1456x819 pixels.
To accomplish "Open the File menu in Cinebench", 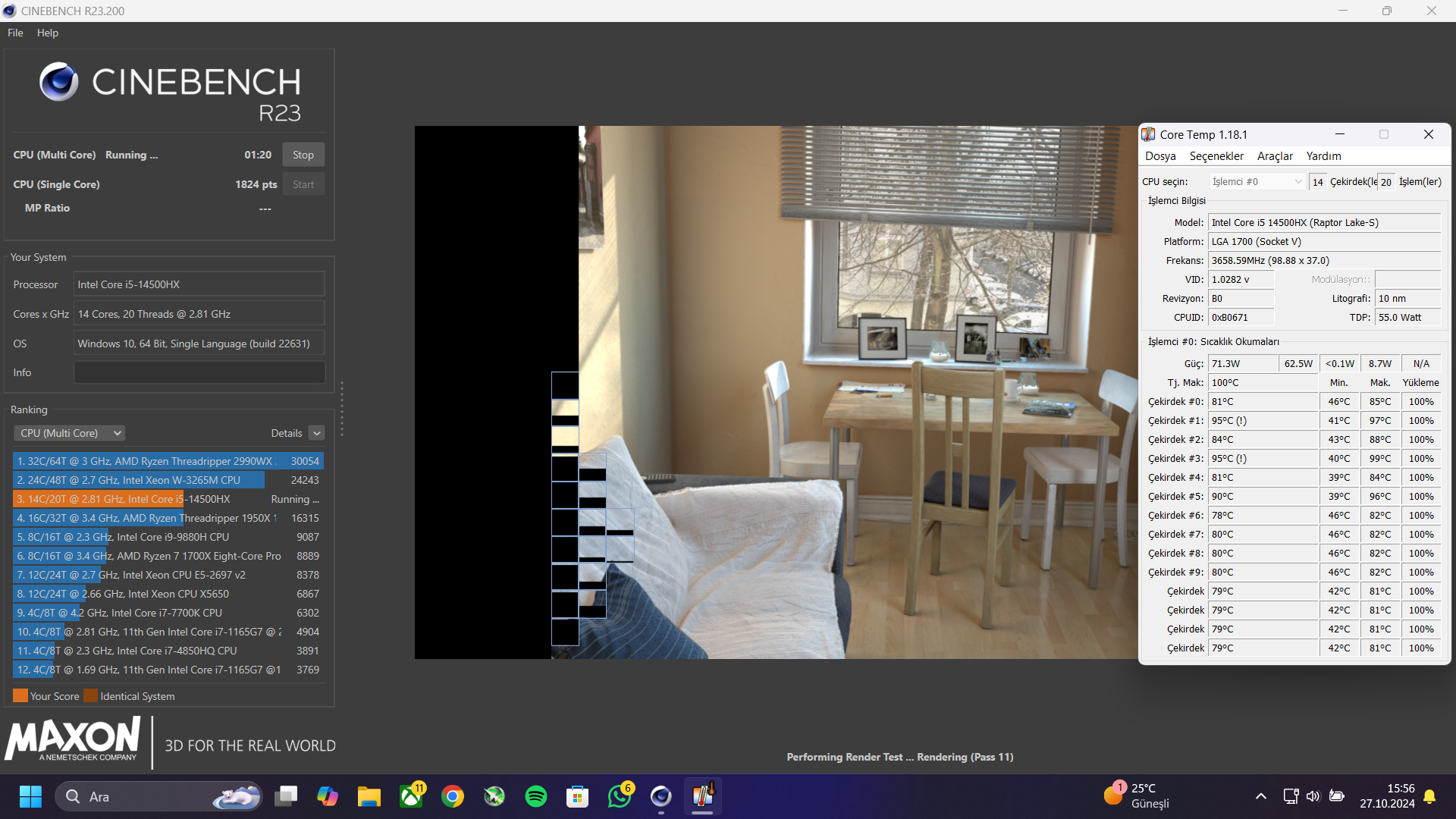I will point(15,33).
